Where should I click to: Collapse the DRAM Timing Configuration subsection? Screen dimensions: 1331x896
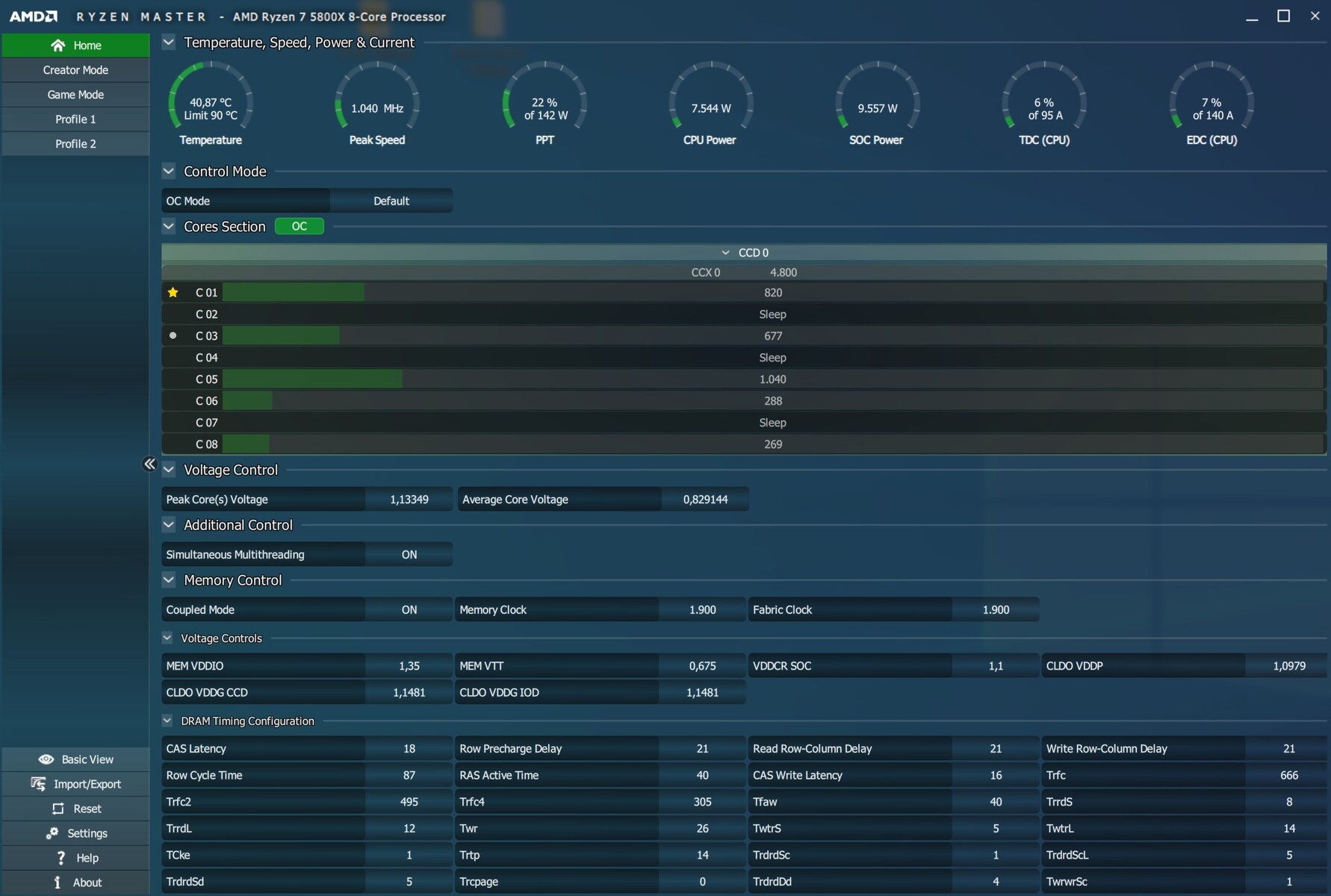167,721
